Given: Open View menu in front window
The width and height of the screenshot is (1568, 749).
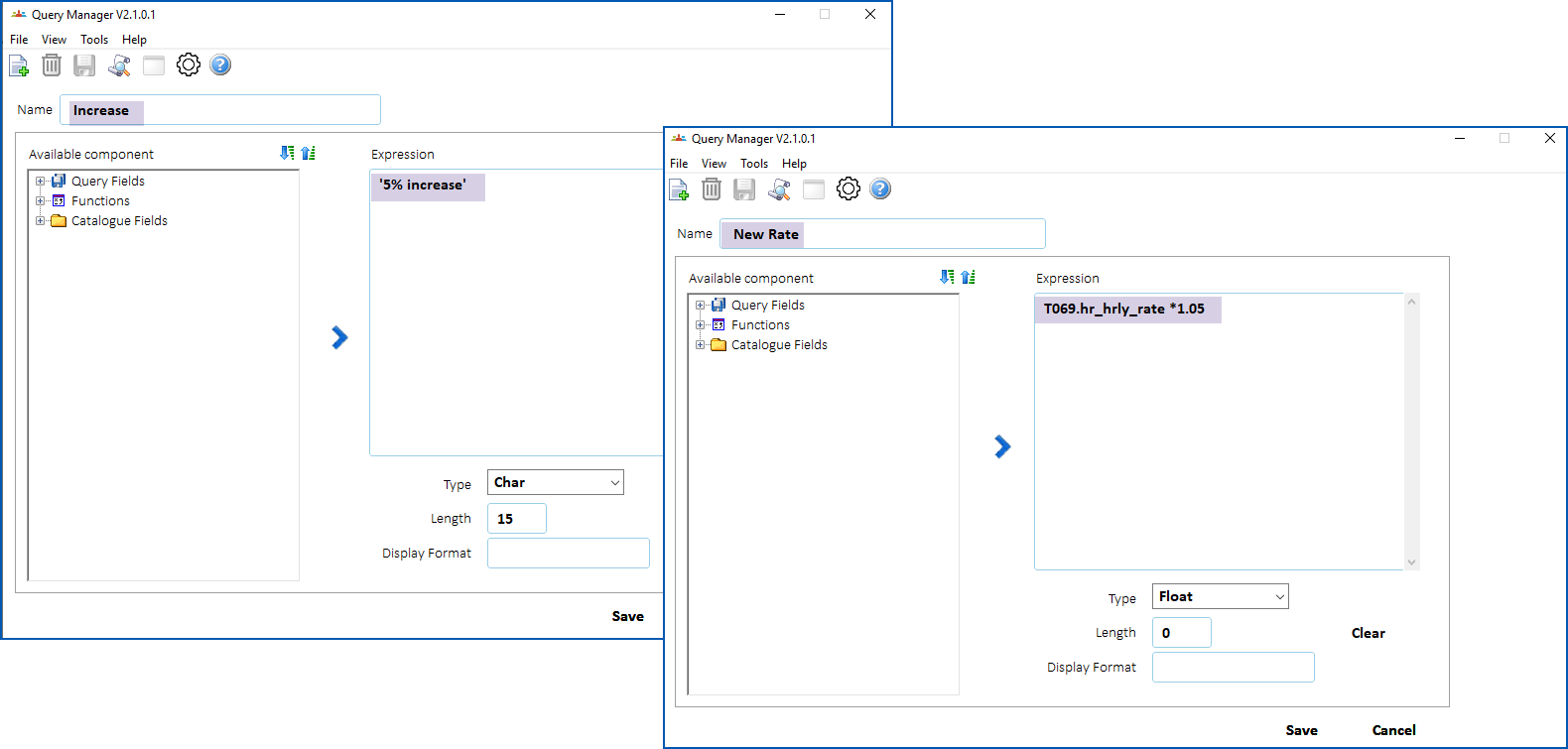Looking at the screenshot, I should pos(714,164).
